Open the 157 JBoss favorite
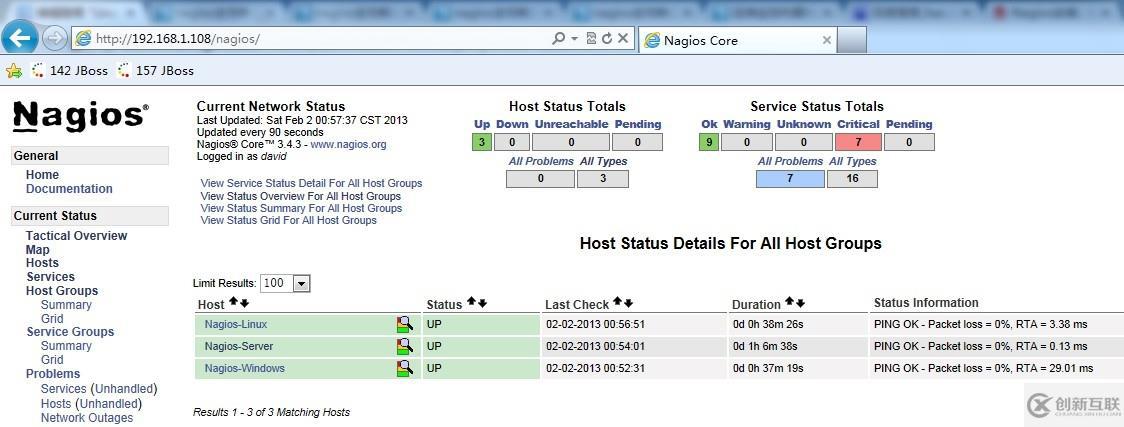 pyautogui.click(x=156, y=70)
